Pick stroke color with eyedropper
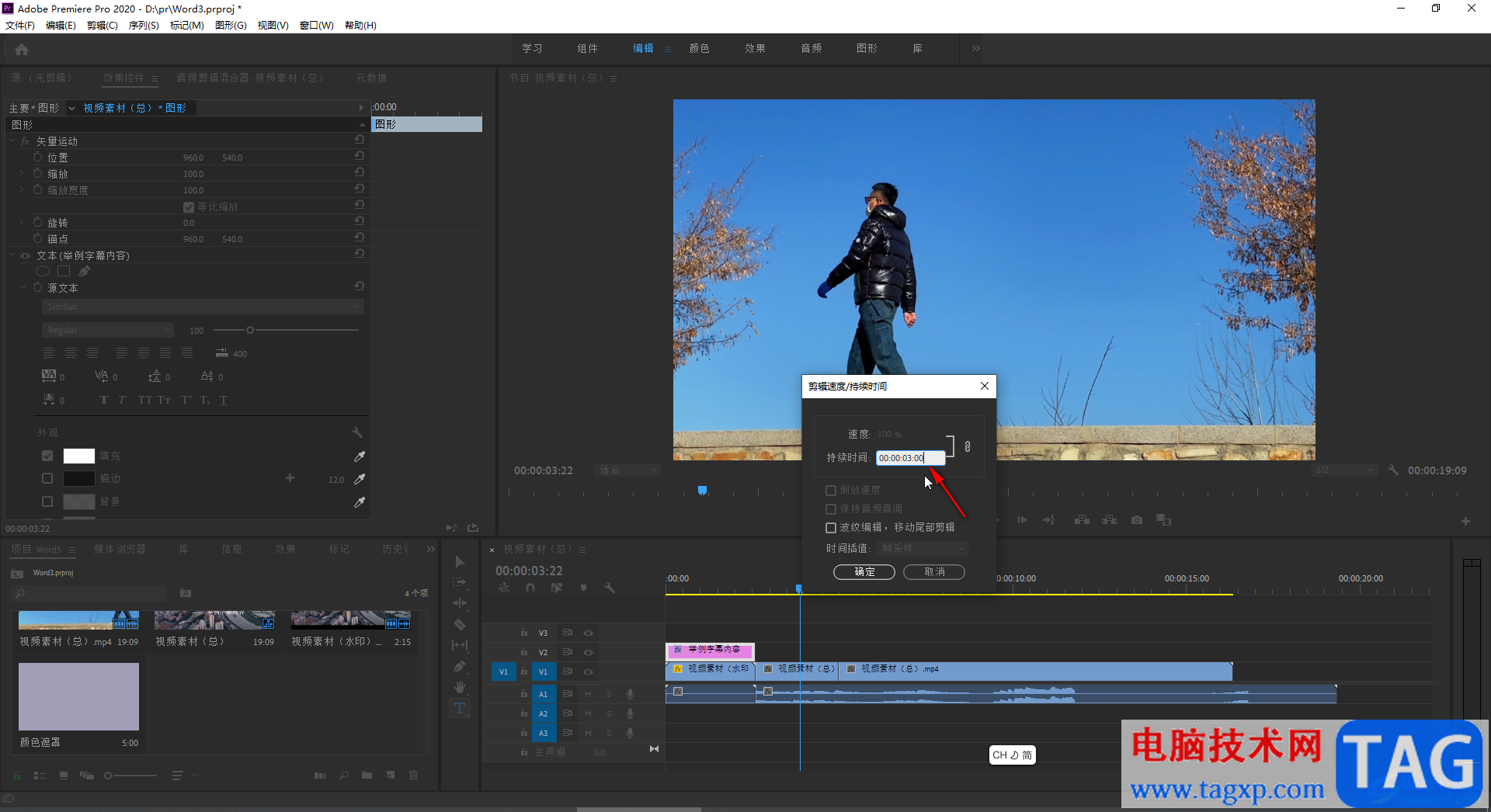1491x812 pixels. pyautogui.click(x=360, y=479)
